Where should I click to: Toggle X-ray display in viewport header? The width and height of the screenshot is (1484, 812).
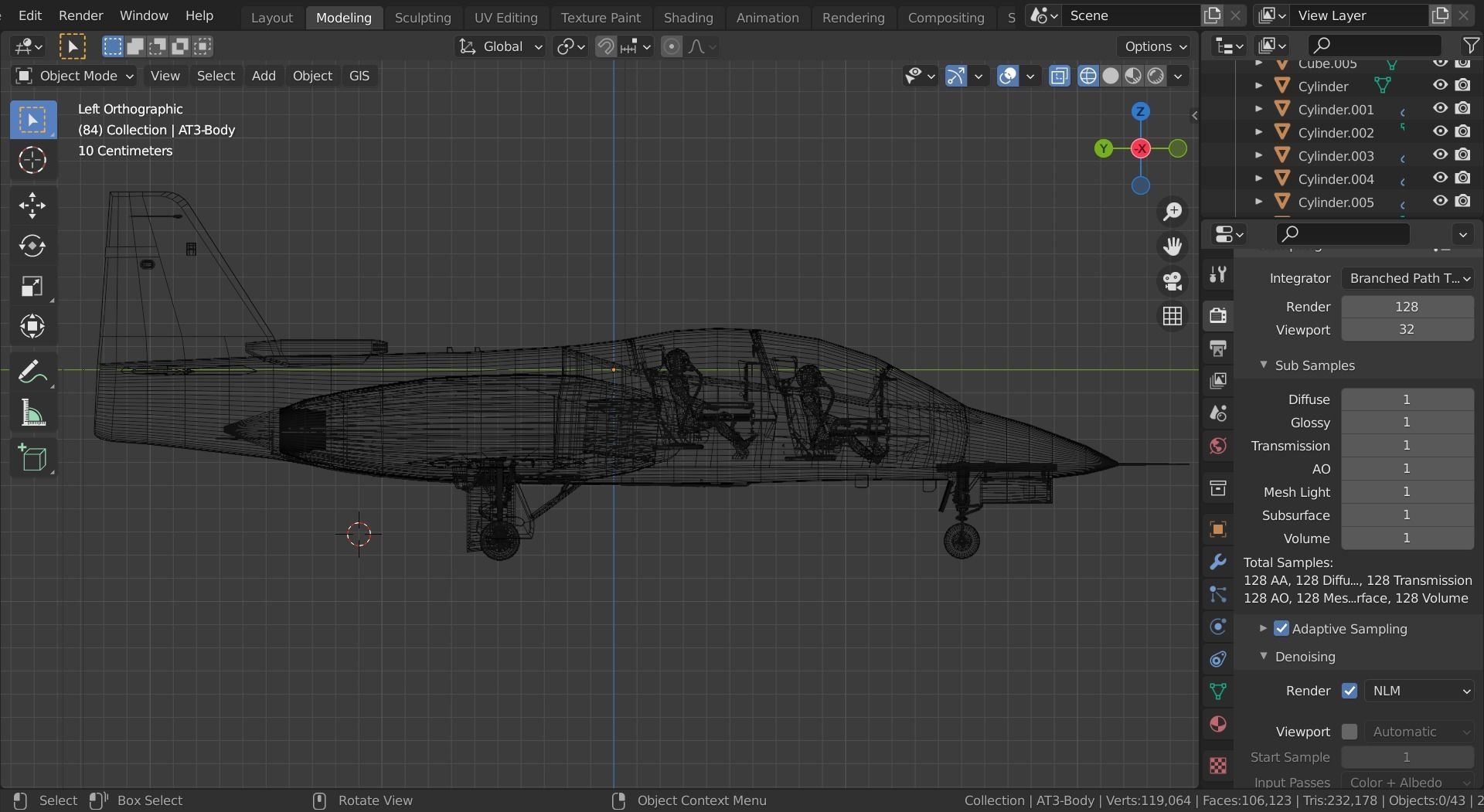coord(1059,76)
